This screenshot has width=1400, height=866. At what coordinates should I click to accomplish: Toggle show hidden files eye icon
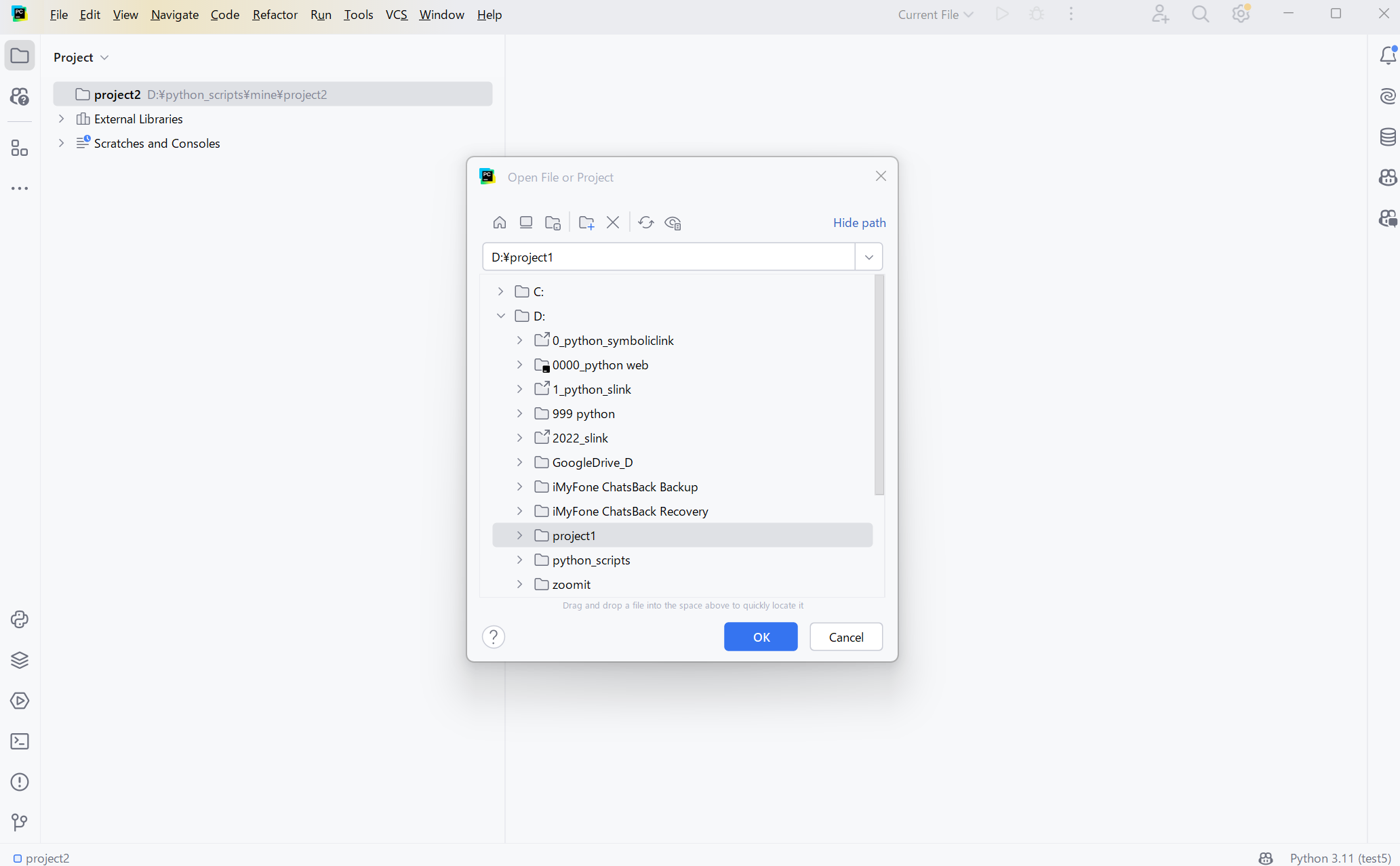[673, 222]
